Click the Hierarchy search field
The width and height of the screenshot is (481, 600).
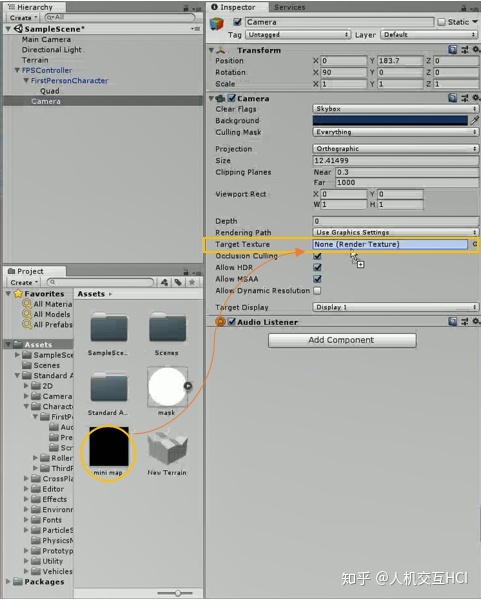point(120,18)
